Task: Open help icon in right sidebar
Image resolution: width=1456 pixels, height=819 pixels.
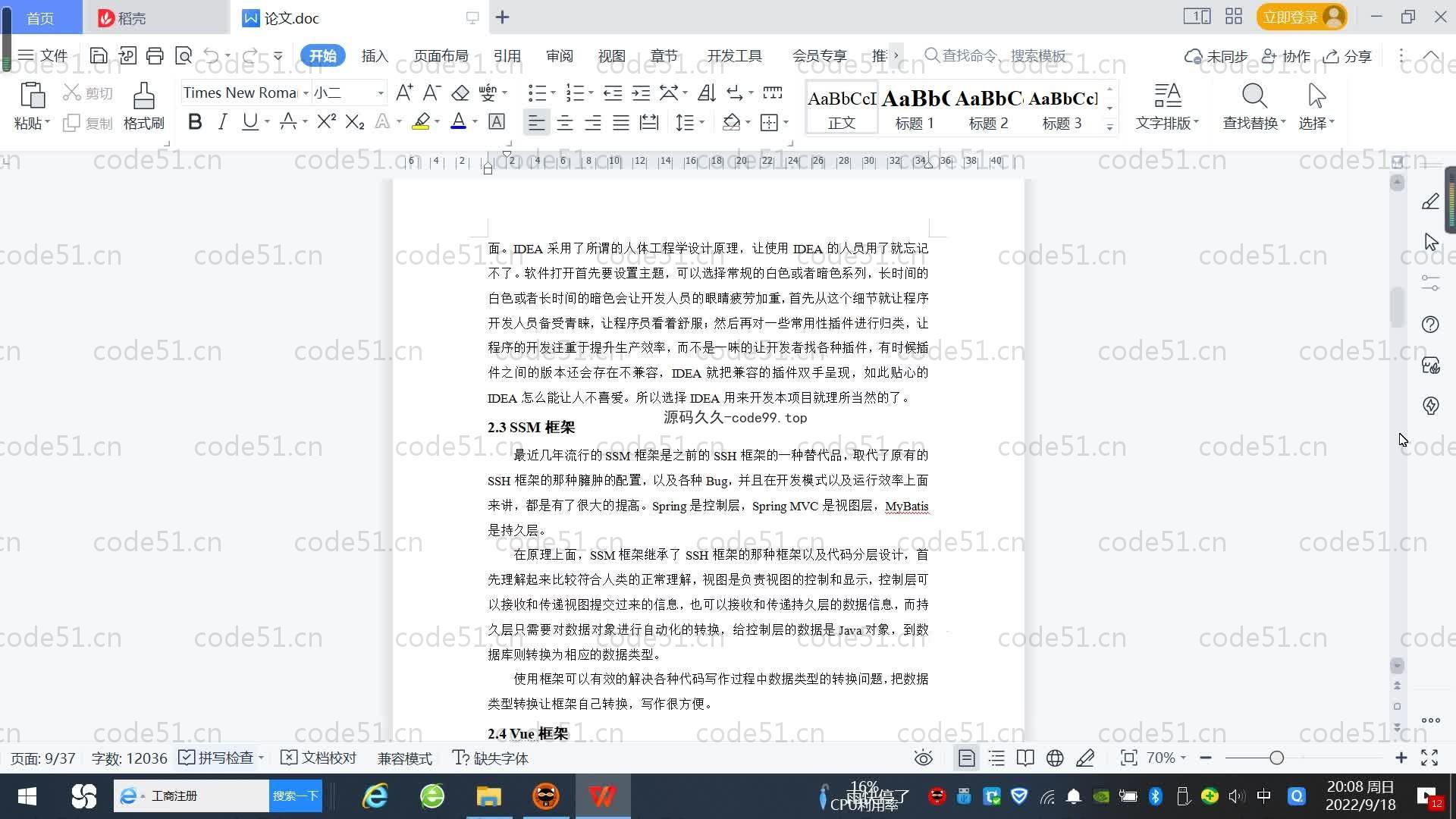Action: tap(1430, 325)
